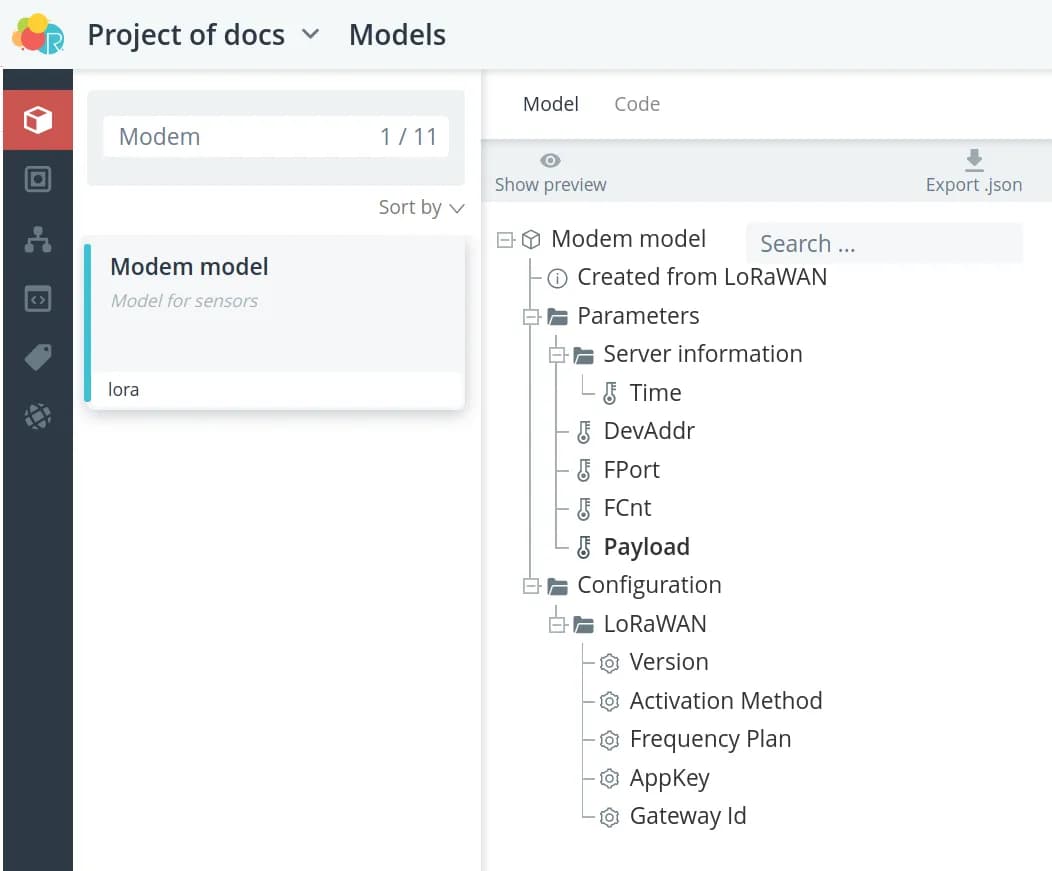Collapse the Parameters folder

[x=531, y=317]
